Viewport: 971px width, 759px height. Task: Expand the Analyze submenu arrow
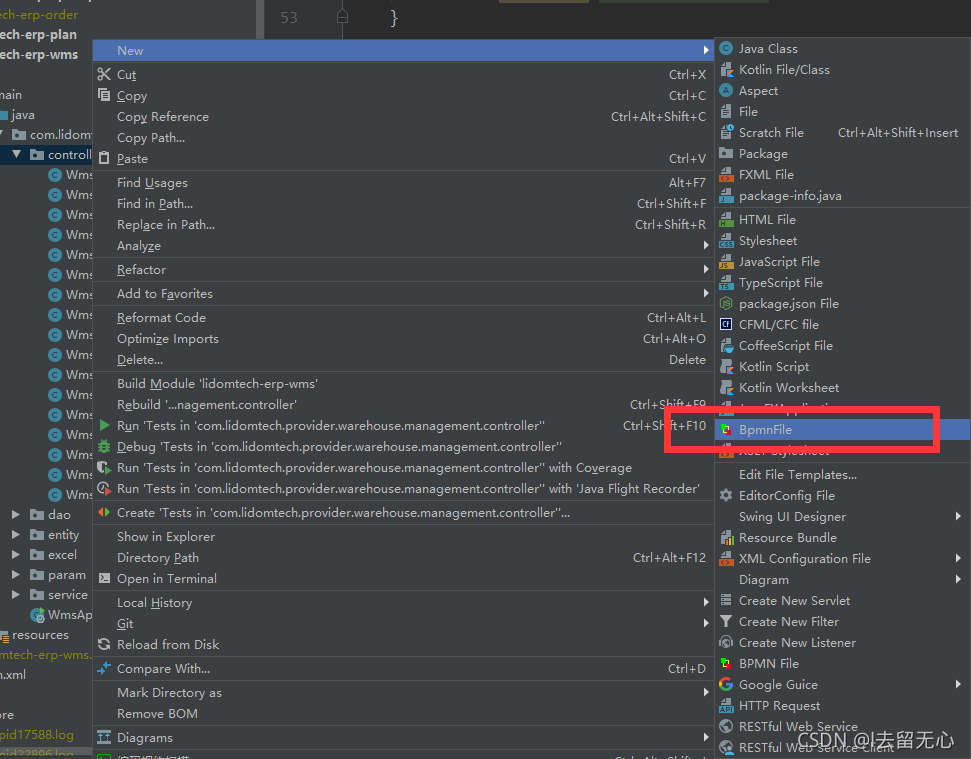[706, 245]
